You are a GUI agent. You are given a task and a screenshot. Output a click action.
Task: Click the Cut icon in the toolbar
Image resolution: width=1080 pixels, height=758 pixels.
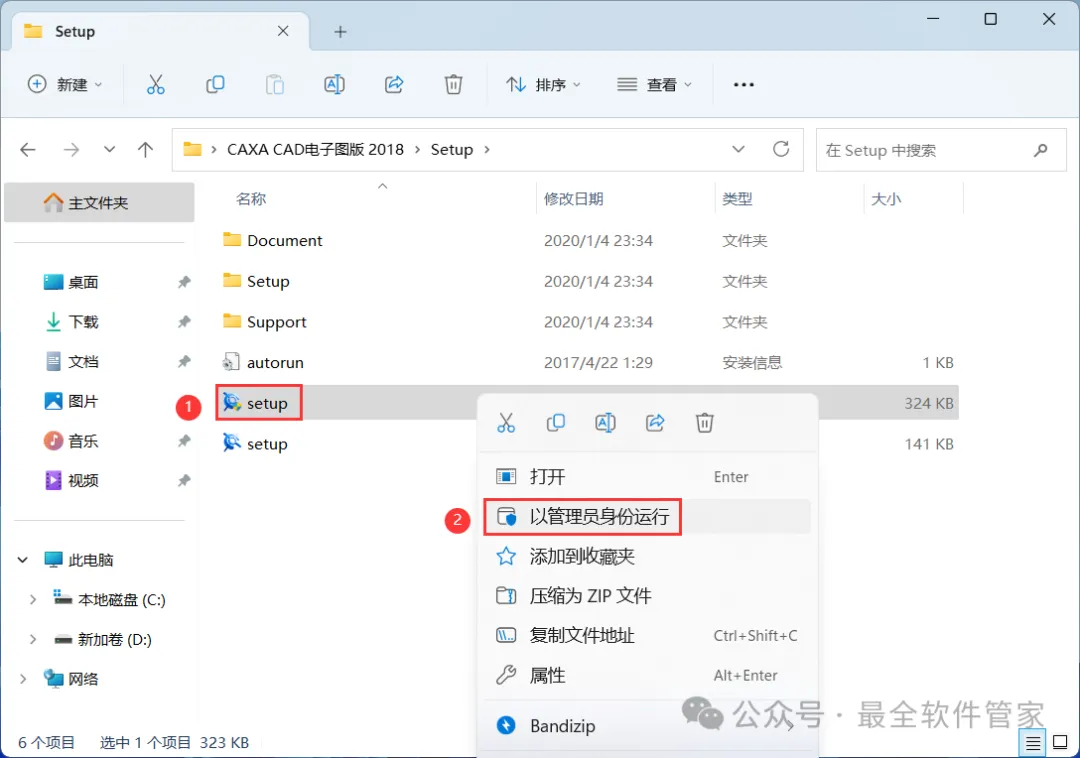click(156, 85)
